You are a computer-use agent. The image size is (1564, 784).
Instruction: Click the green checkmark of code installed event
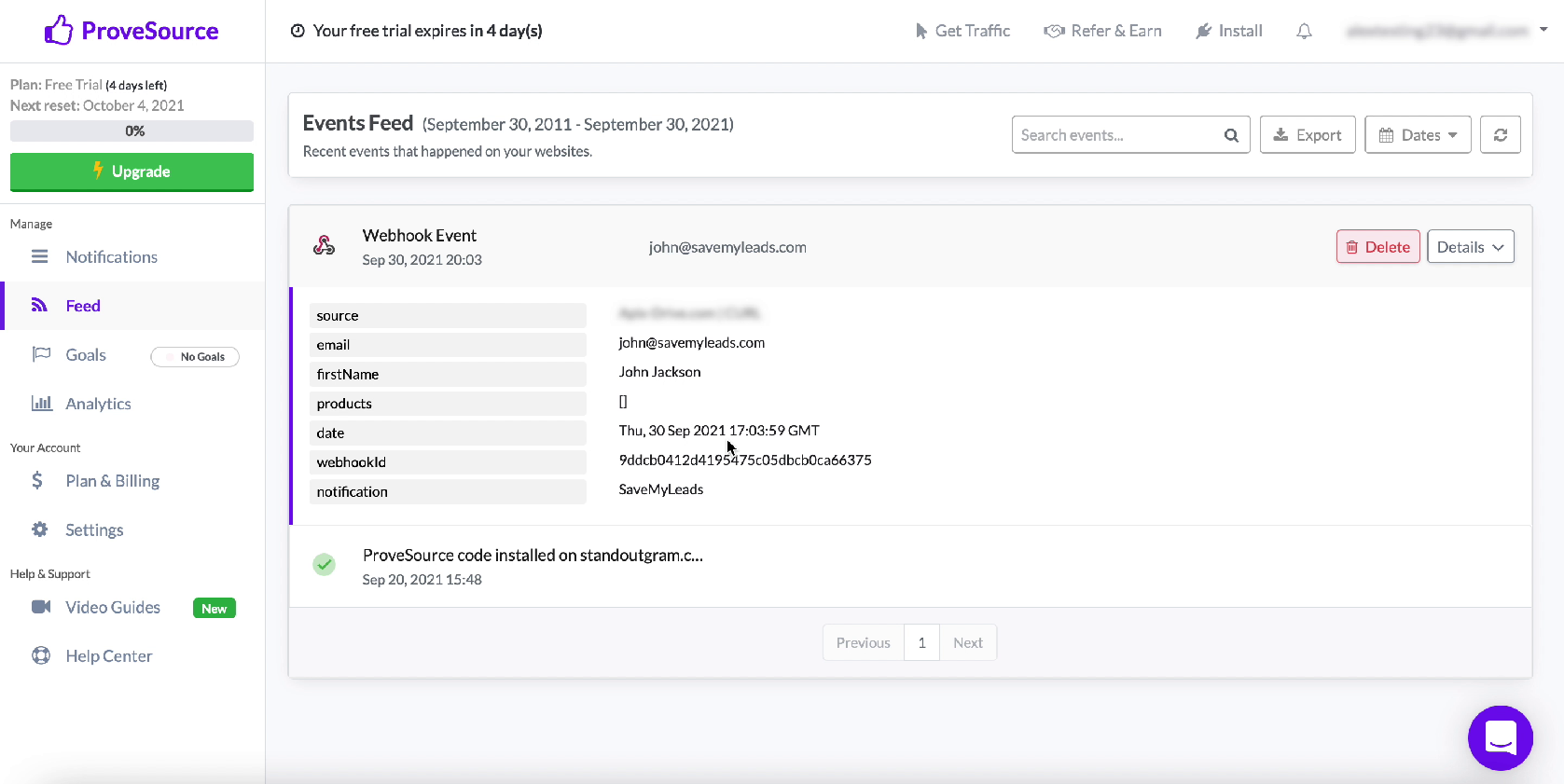click(x=324, y=565)
